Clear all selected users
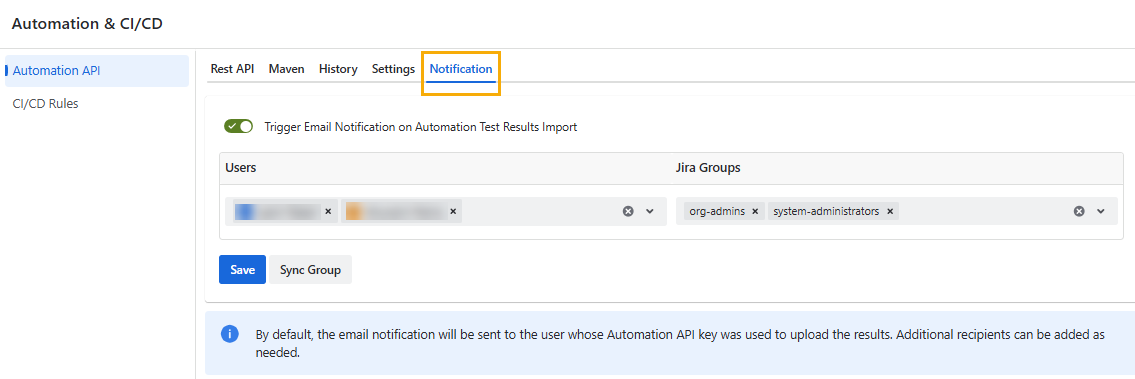 pos(628,211)
